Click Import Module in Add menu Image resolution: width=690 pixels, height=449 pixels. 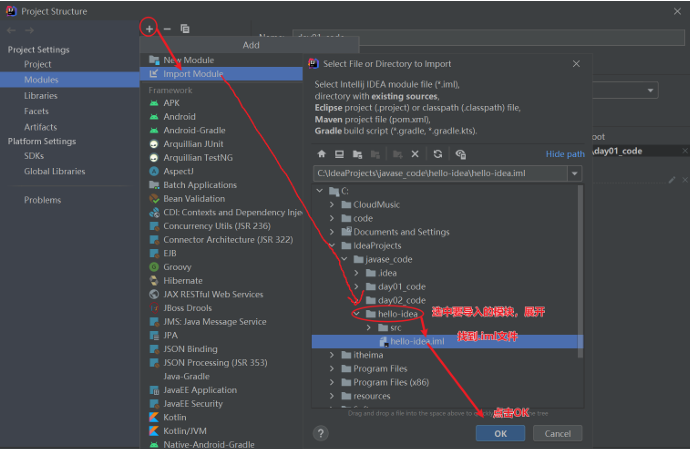(x=221, y=74)
